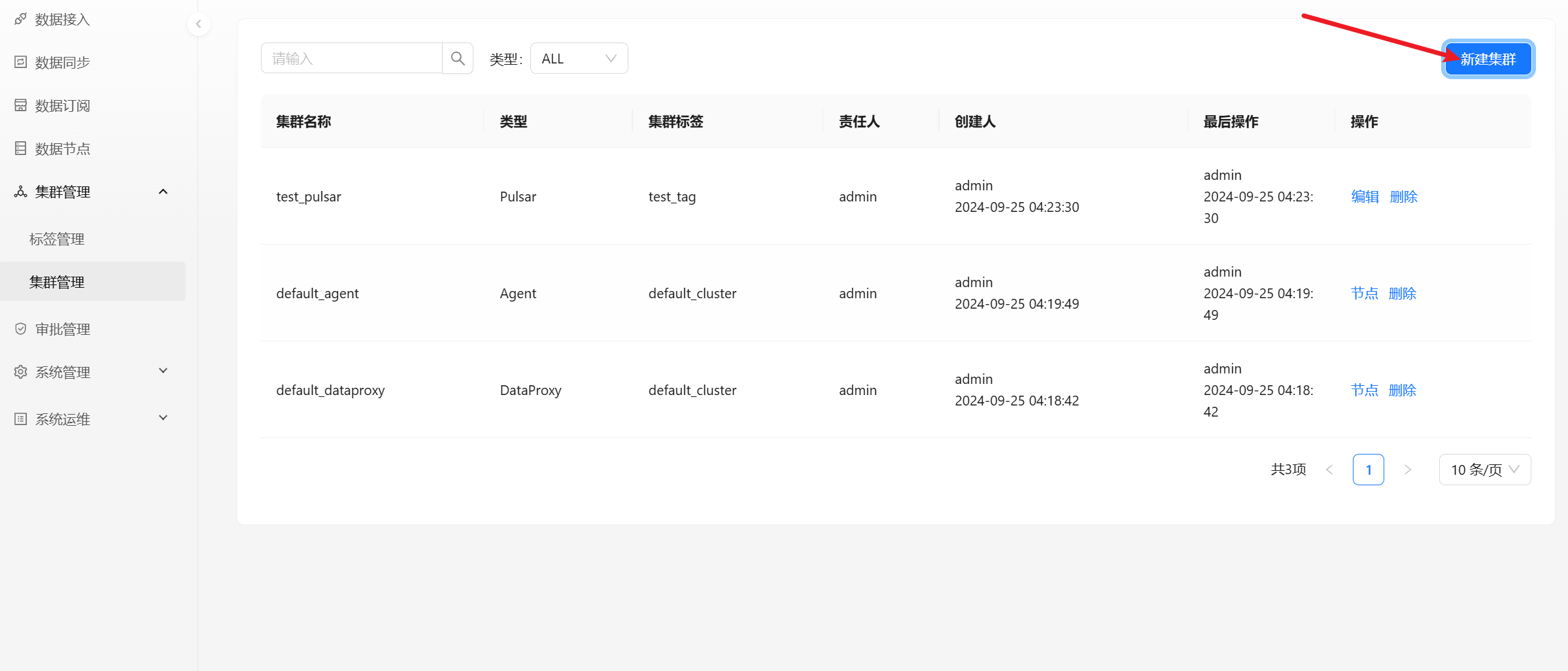Select the 集群管理 submenu item
Screen dimensions: 1568x671
(57, 282)
